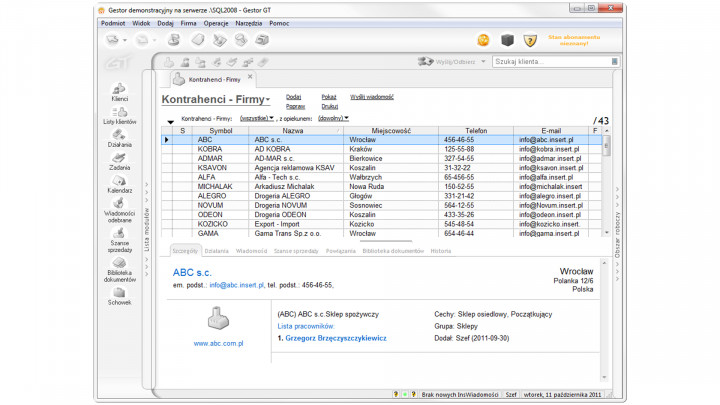
Task: Open Listy klientów sidebar module
Action: [x=120, y=114]
